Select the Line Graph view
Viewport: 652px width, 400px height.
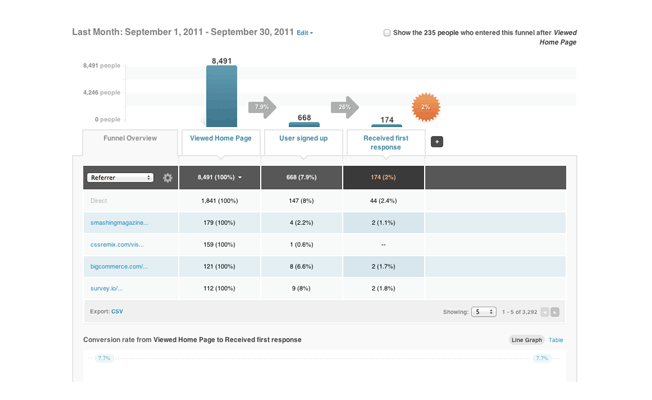(526, 340)
